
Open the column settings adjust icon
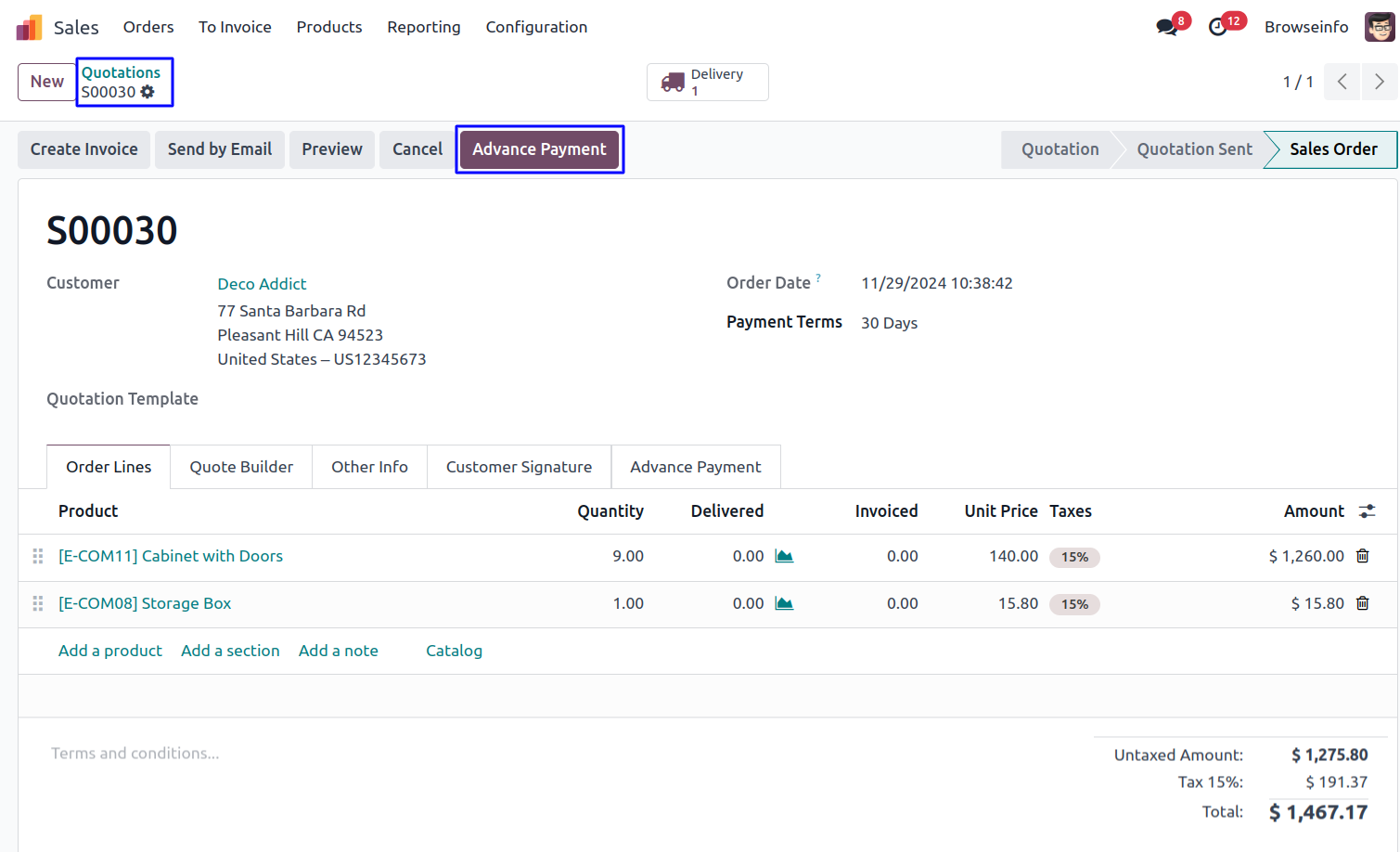1367,511
